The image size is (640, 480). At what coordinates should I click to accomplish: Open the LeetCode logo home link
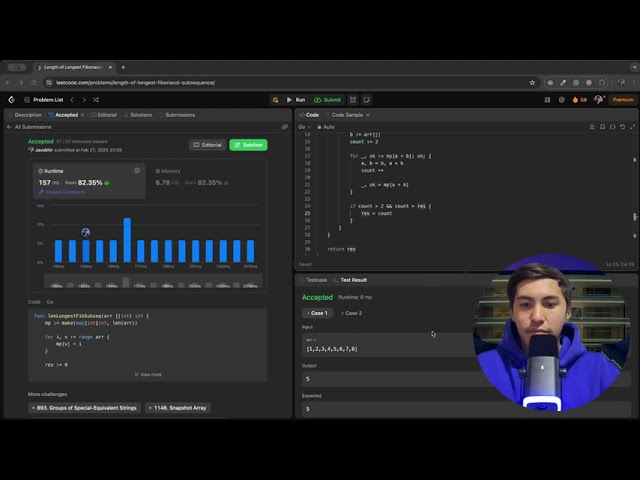(11, 100)
